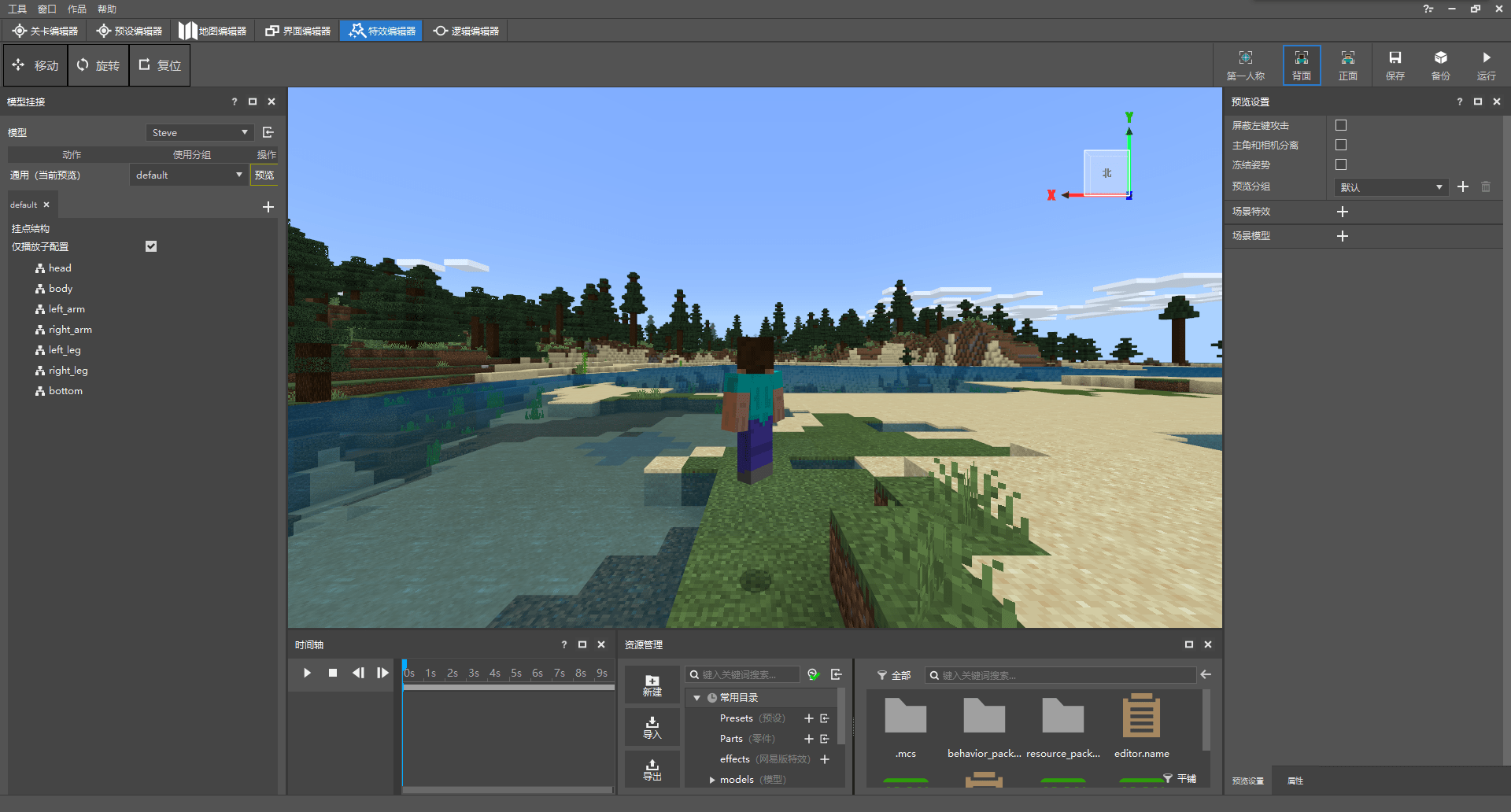Click the 导出 export button
The height and width of the screenshot is (812, 1511).
(x=652, y=769)
